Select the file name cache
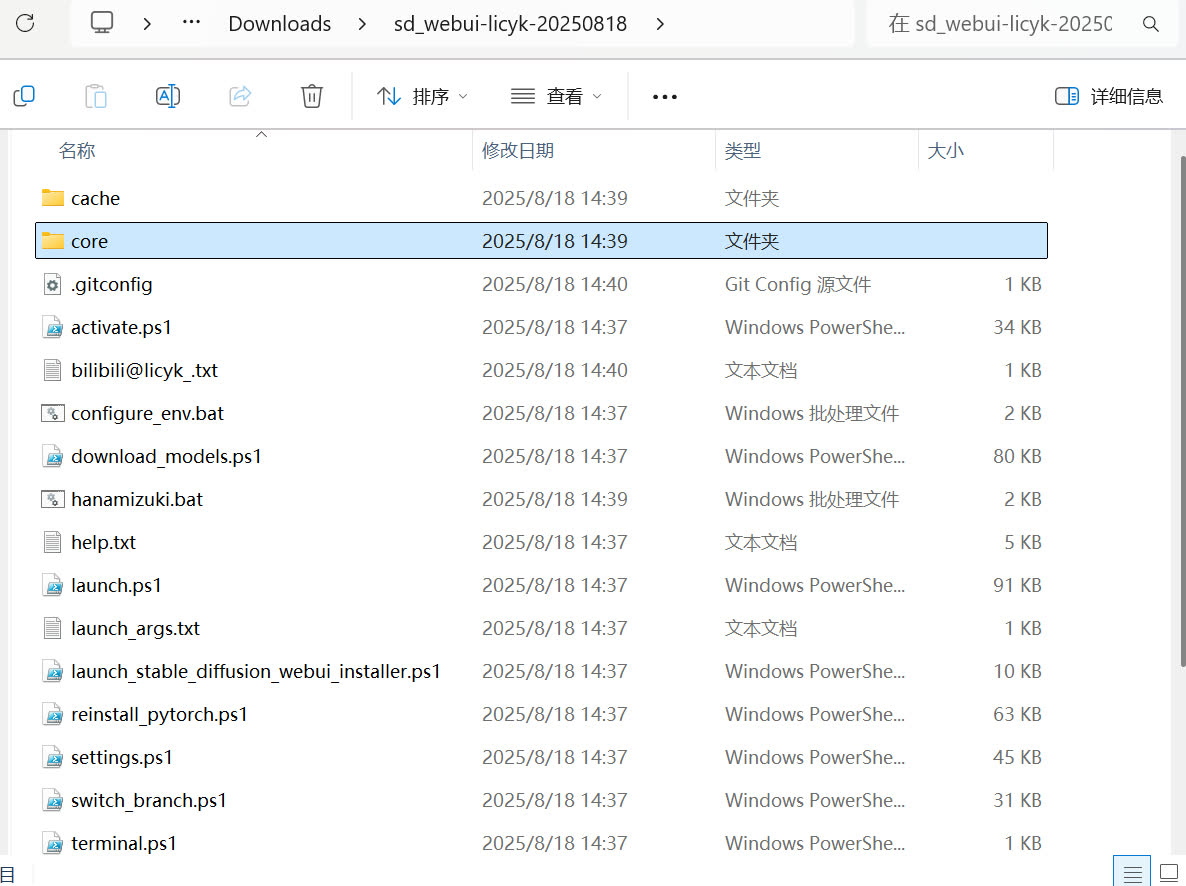1186x886 pixels. coord(95,198)
